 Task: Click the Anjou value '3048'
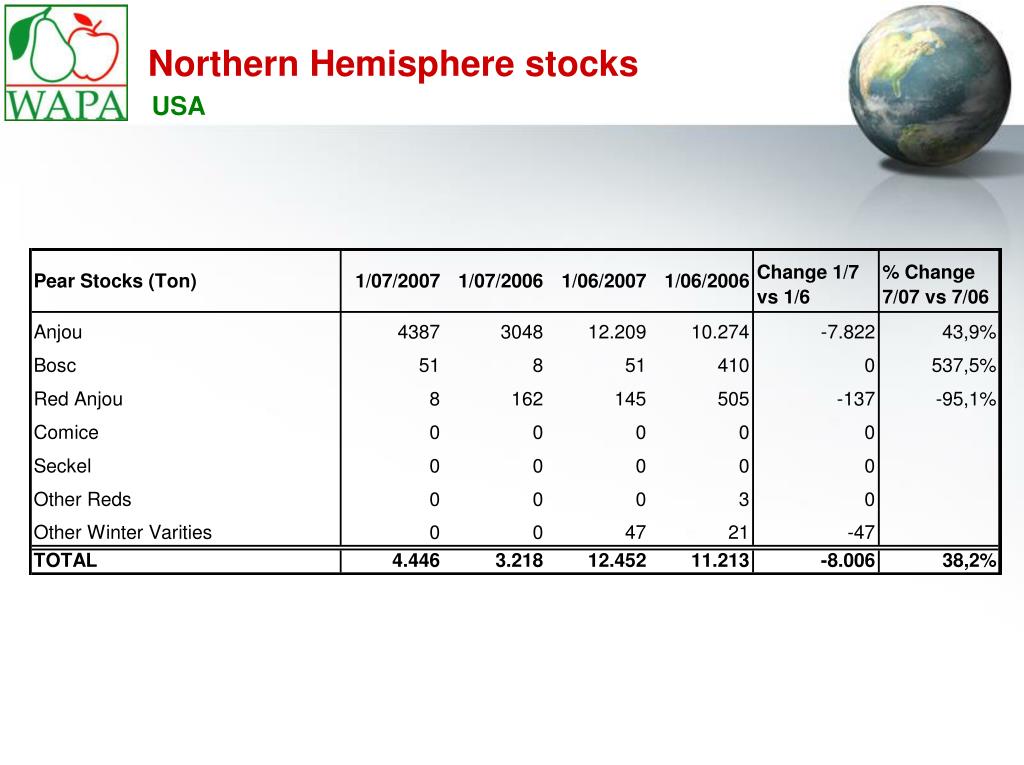click(522, 332)
